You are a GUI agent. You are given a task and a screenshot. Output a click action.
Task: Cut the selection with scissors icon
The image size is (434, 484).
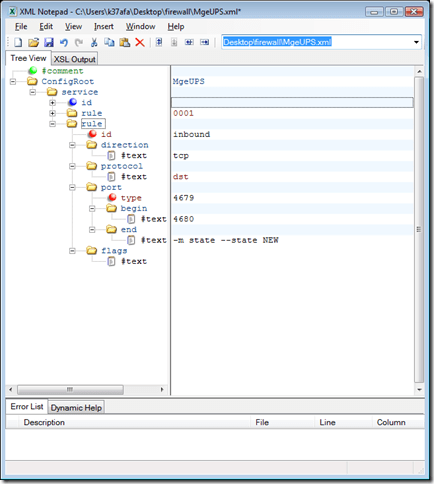94,42
